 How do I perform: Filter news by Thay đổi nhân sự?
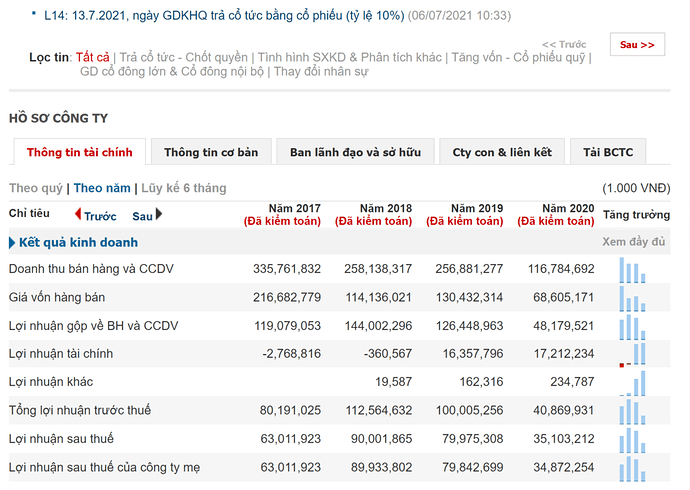click(x=321, y=72)
